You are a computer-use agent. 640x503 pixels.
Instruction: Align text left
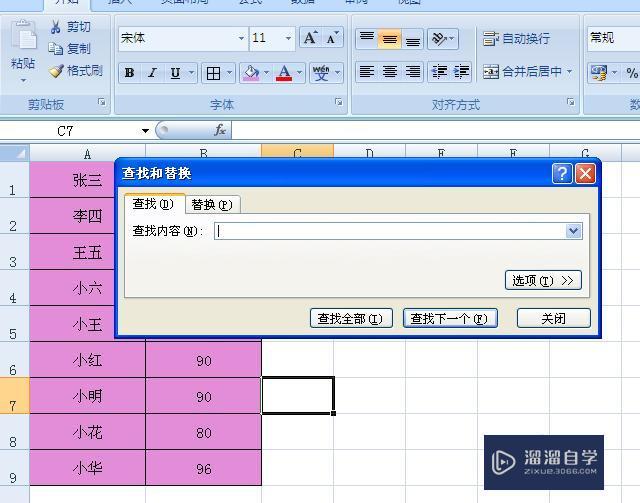[x=367, y=72]
